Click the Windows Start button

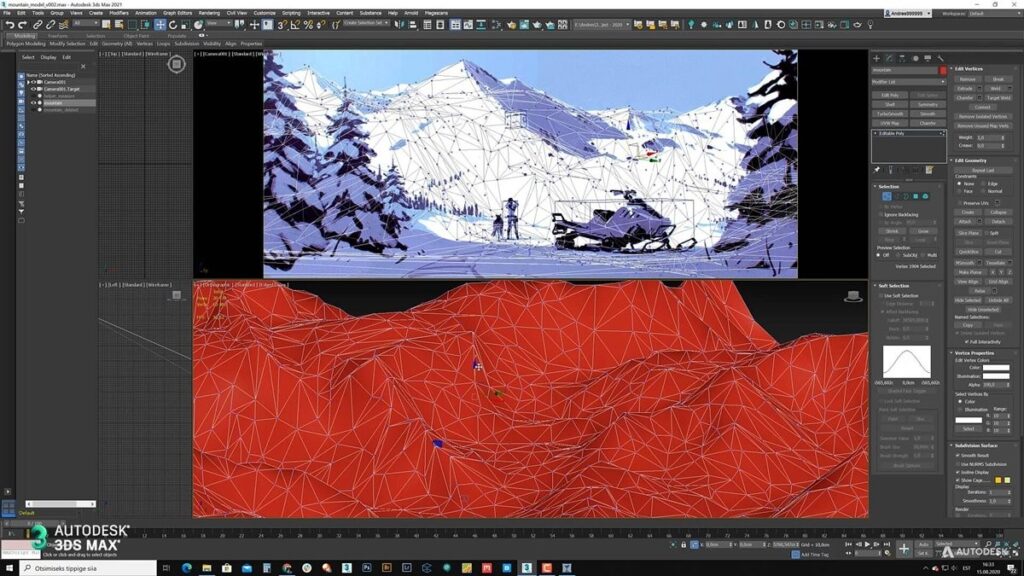[x=9, y=568]
